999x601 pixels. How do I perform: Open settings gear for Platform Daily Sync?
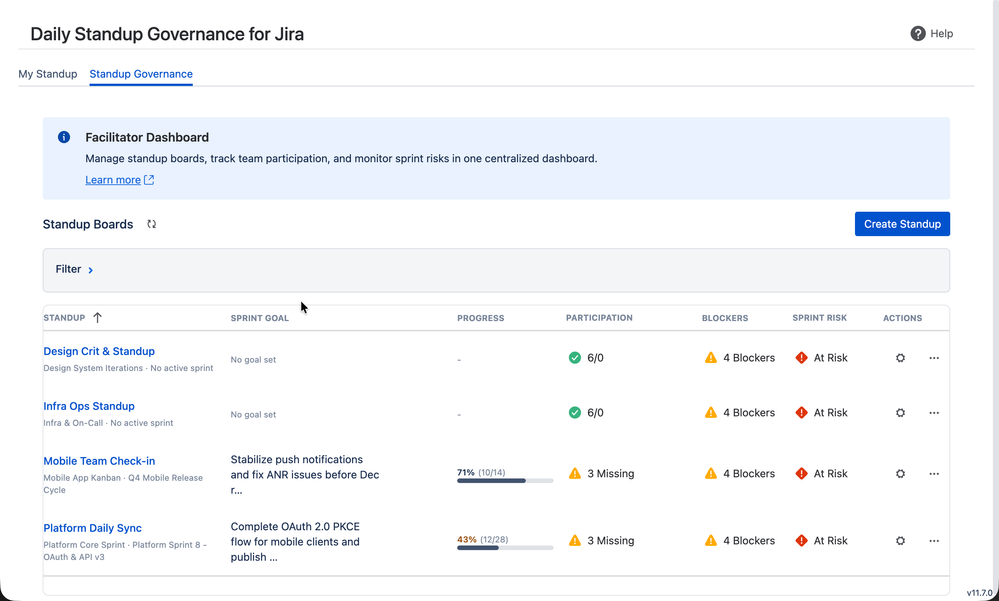click(900, 541)
